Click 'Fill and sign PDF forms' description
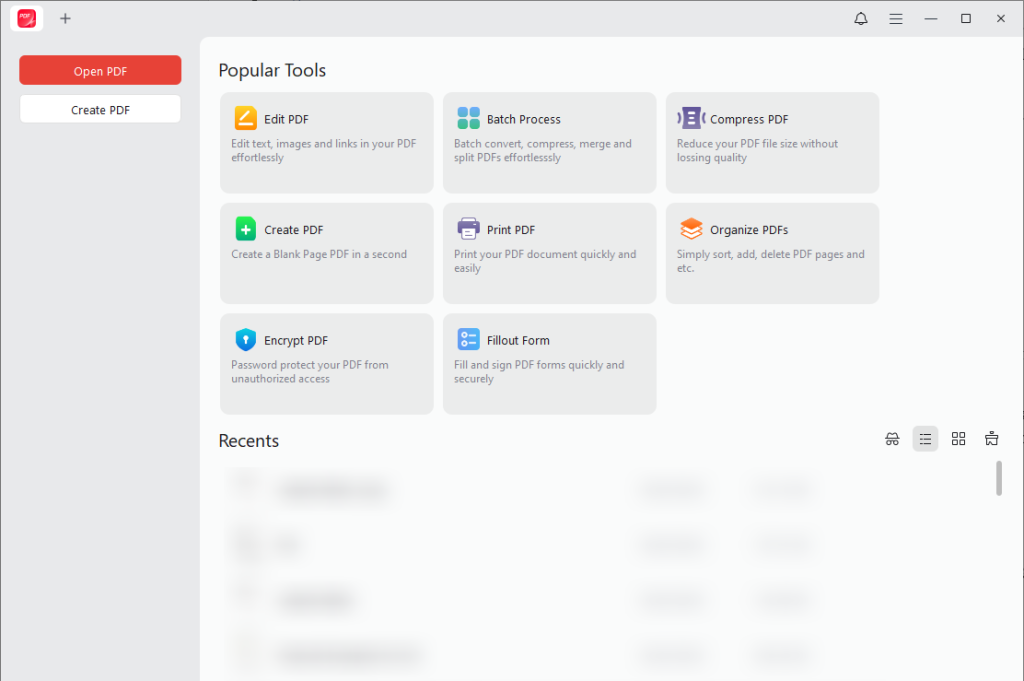This screenshot has height=681, width=1024. pos(539,372)
